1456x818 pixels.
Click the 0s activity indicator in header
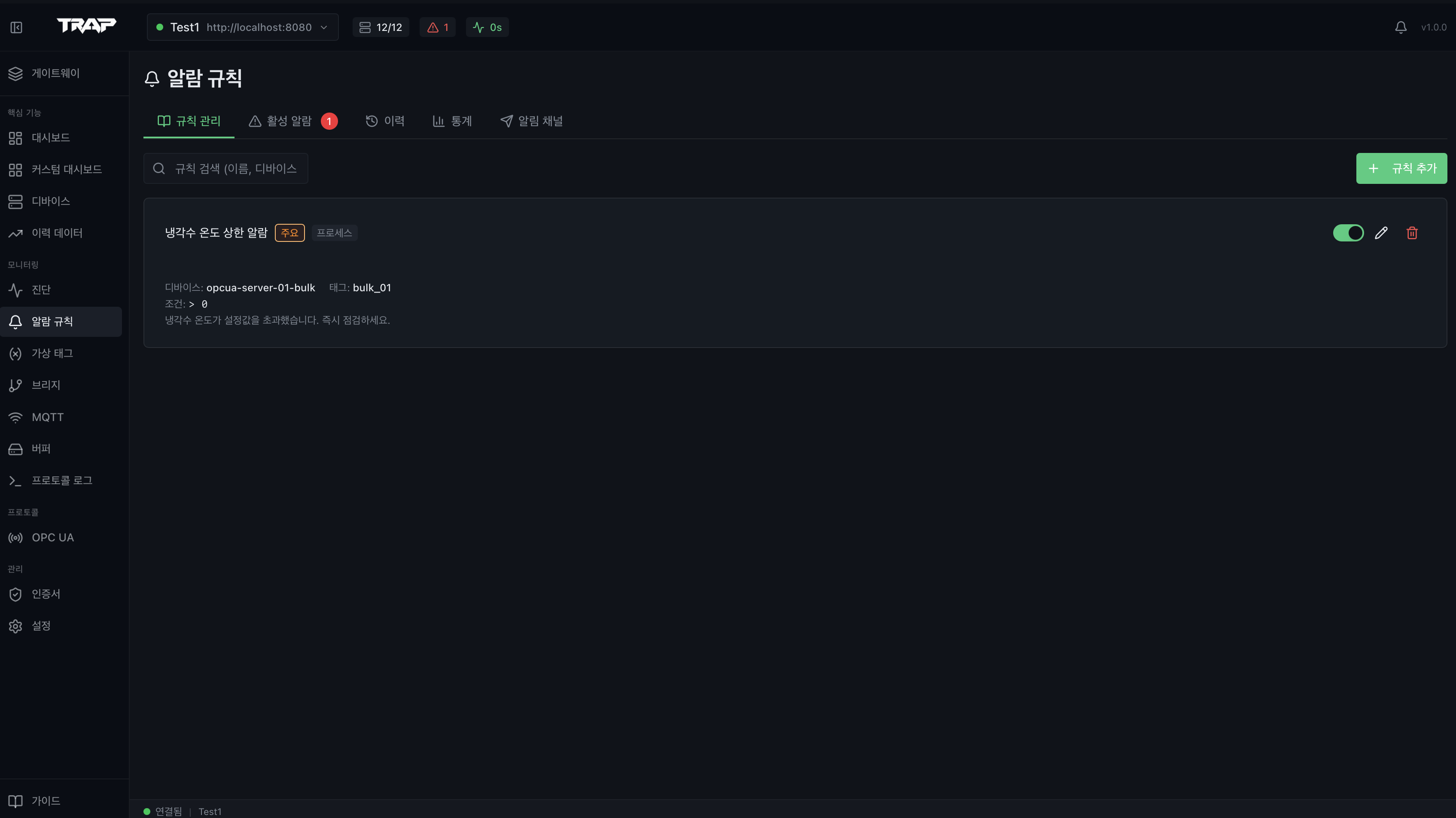487,27
